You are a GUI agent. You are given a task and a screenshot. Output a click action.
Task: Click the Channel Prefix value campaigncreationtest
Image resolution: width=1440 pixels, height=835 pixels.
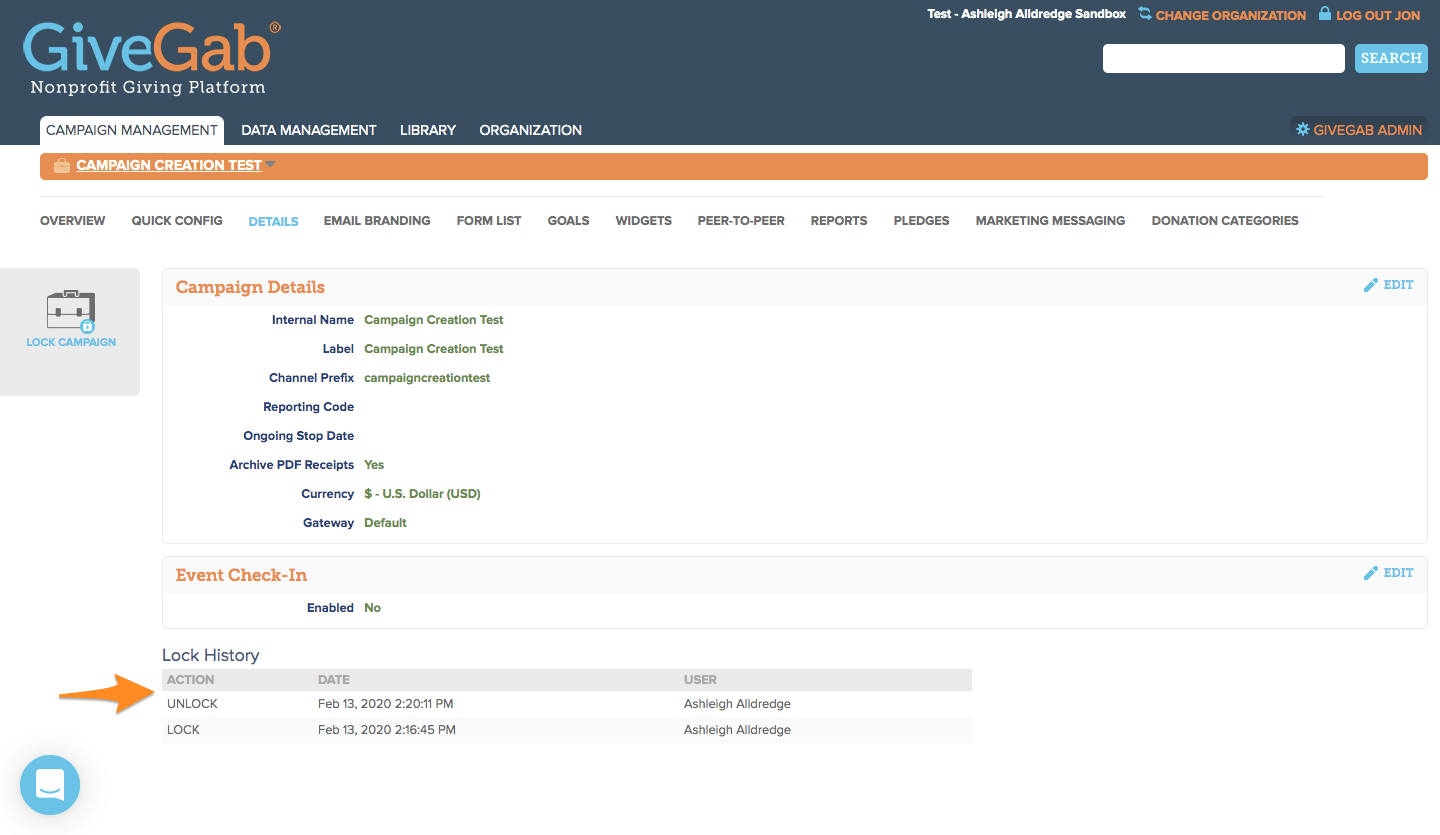pos(427,378)
